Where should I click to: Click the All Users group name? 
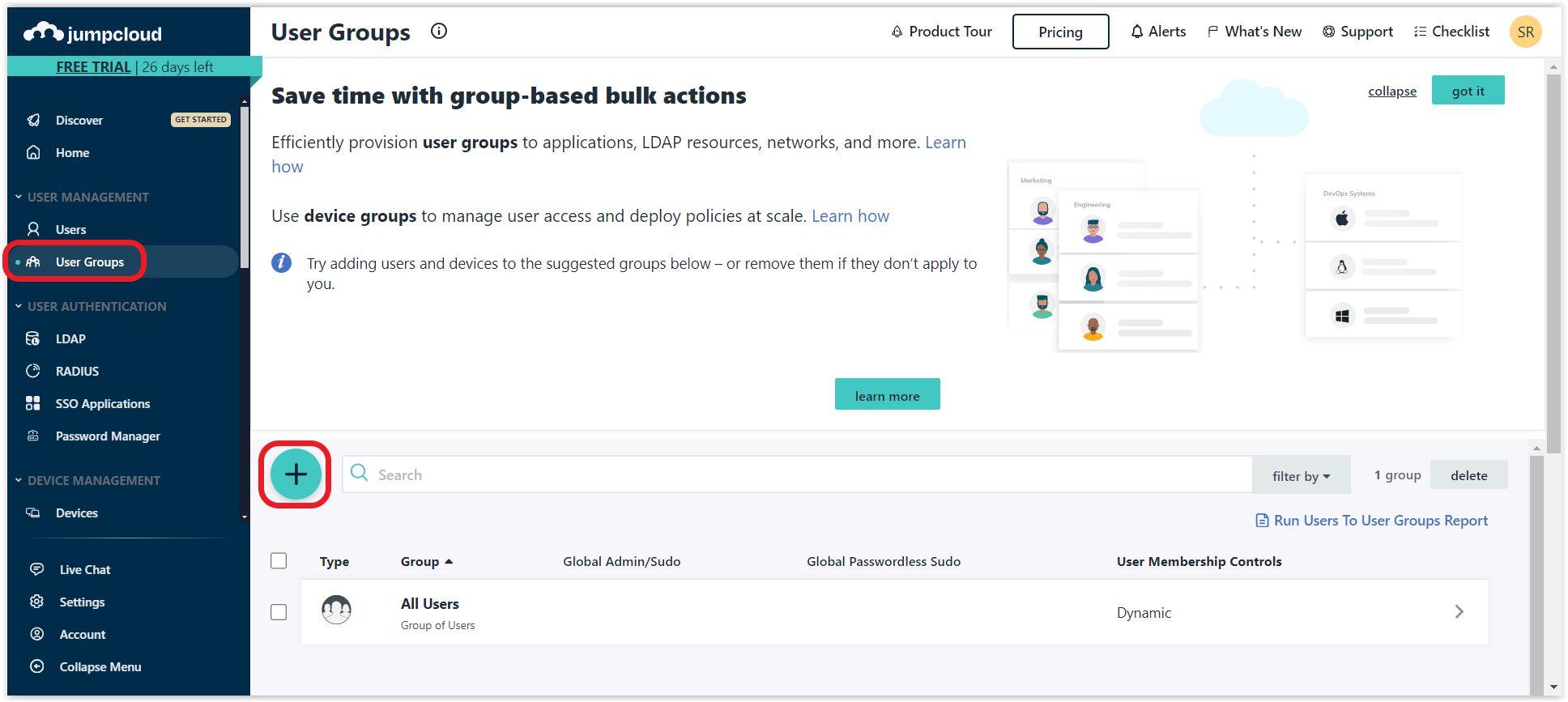[429, 603]
